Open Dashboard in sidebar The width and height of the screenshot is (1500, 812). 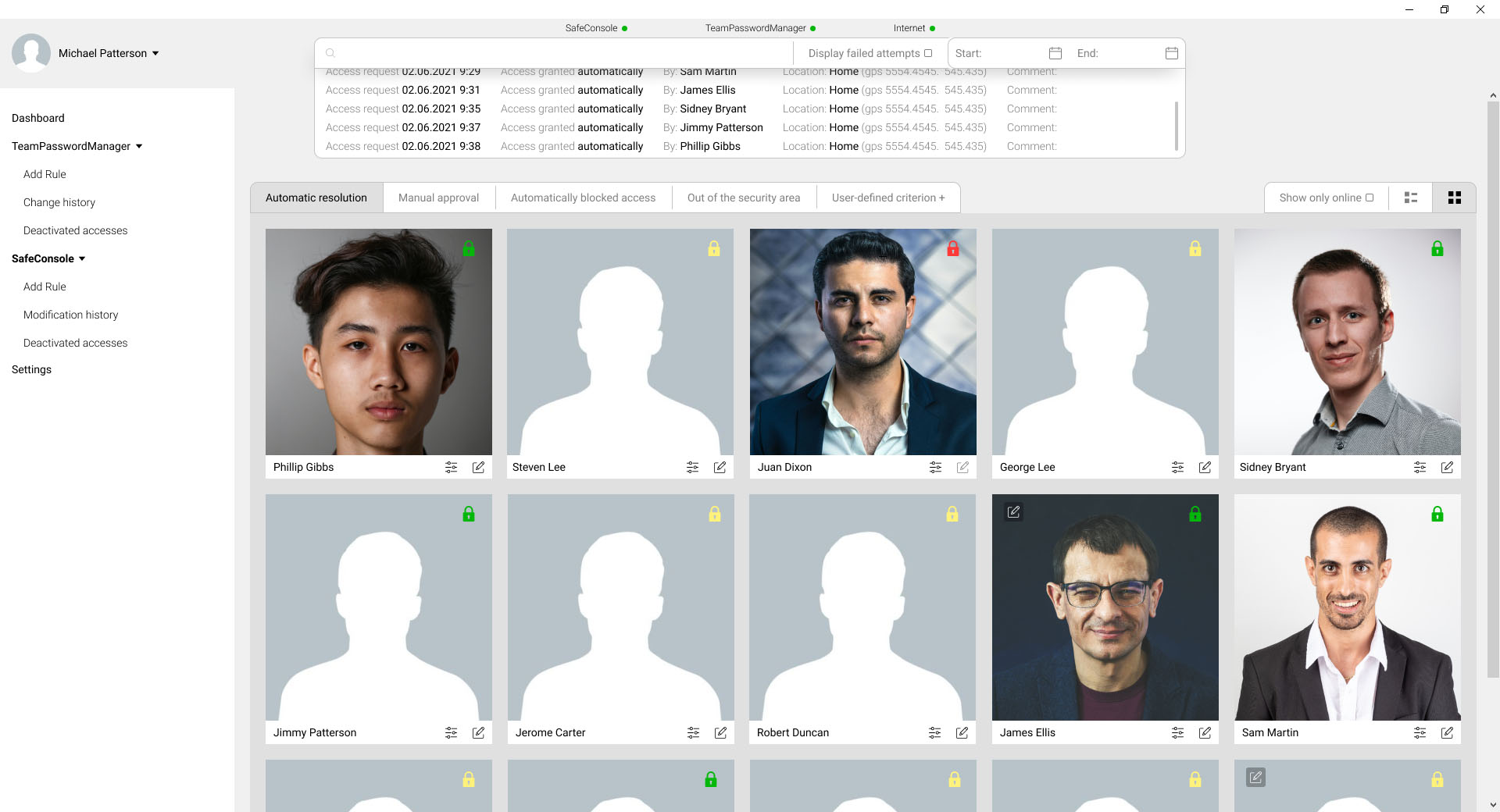[x=38, y=118]
